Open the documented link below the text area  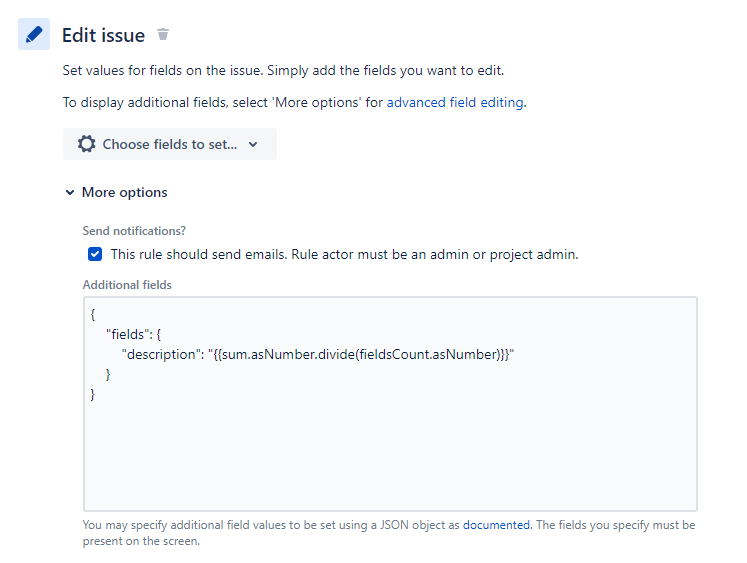496,524
